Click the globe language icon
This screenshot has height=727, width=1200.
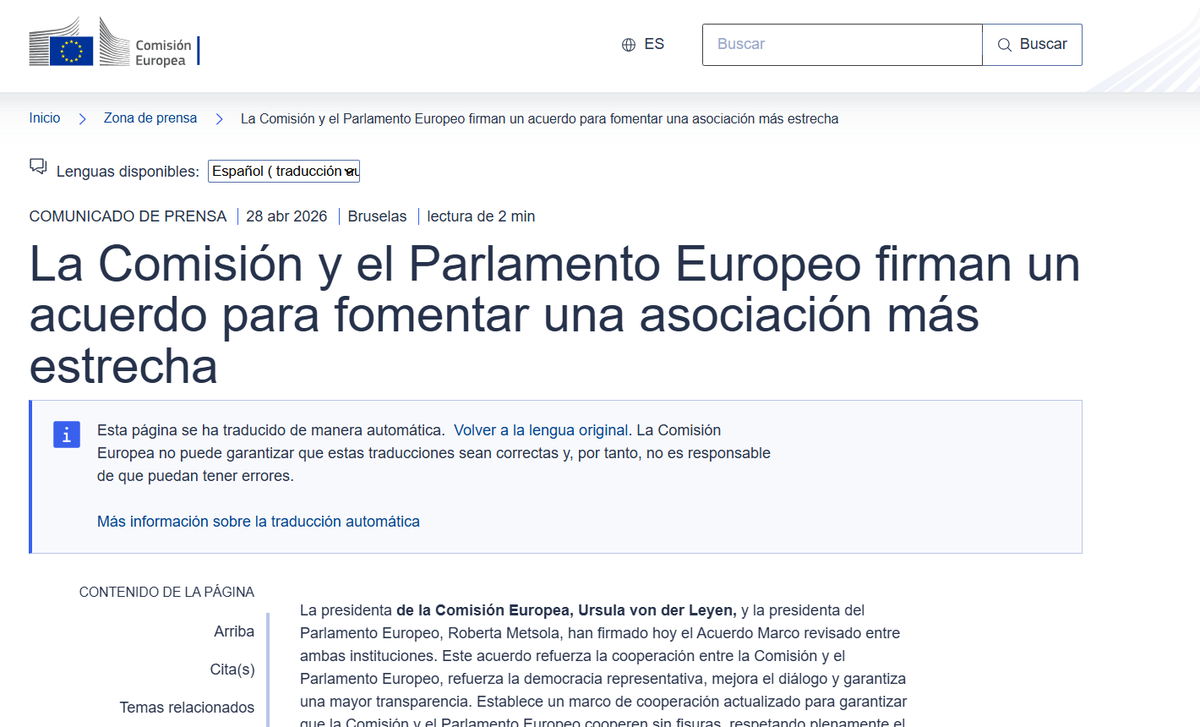[x=629, y=45]
